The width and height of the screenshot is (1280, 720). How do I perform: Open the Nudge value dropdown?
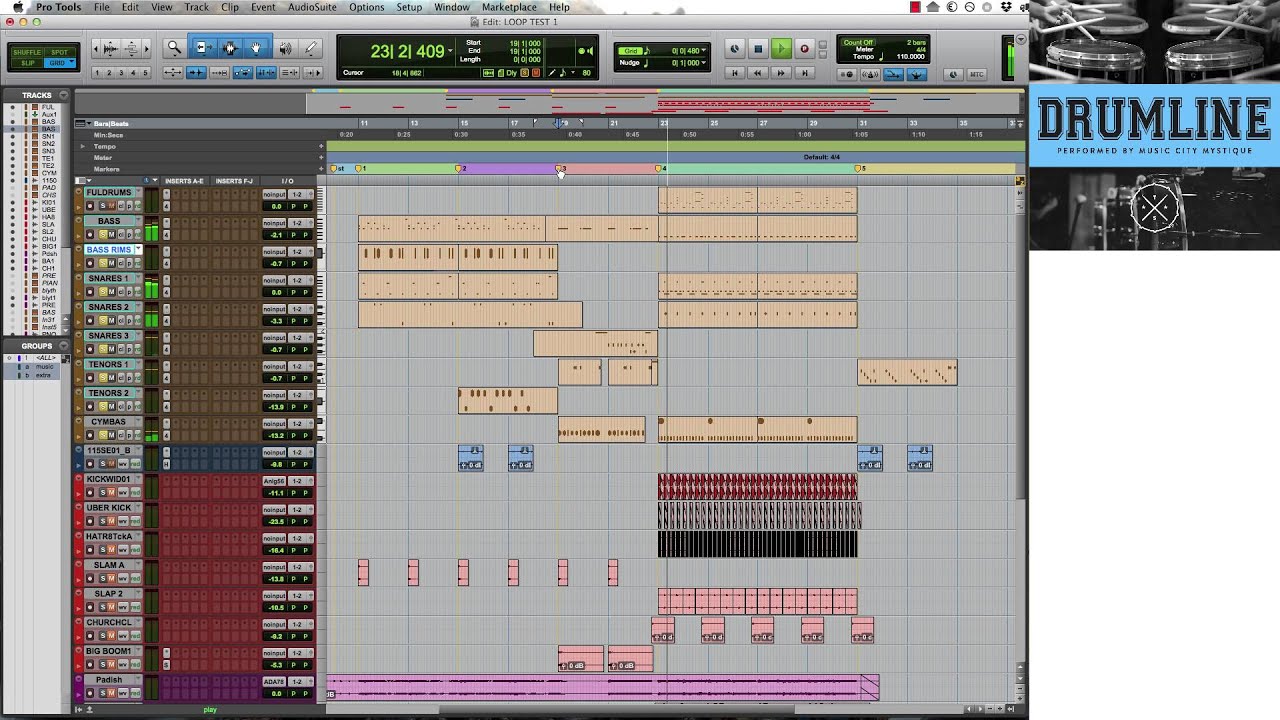point(703,63)
